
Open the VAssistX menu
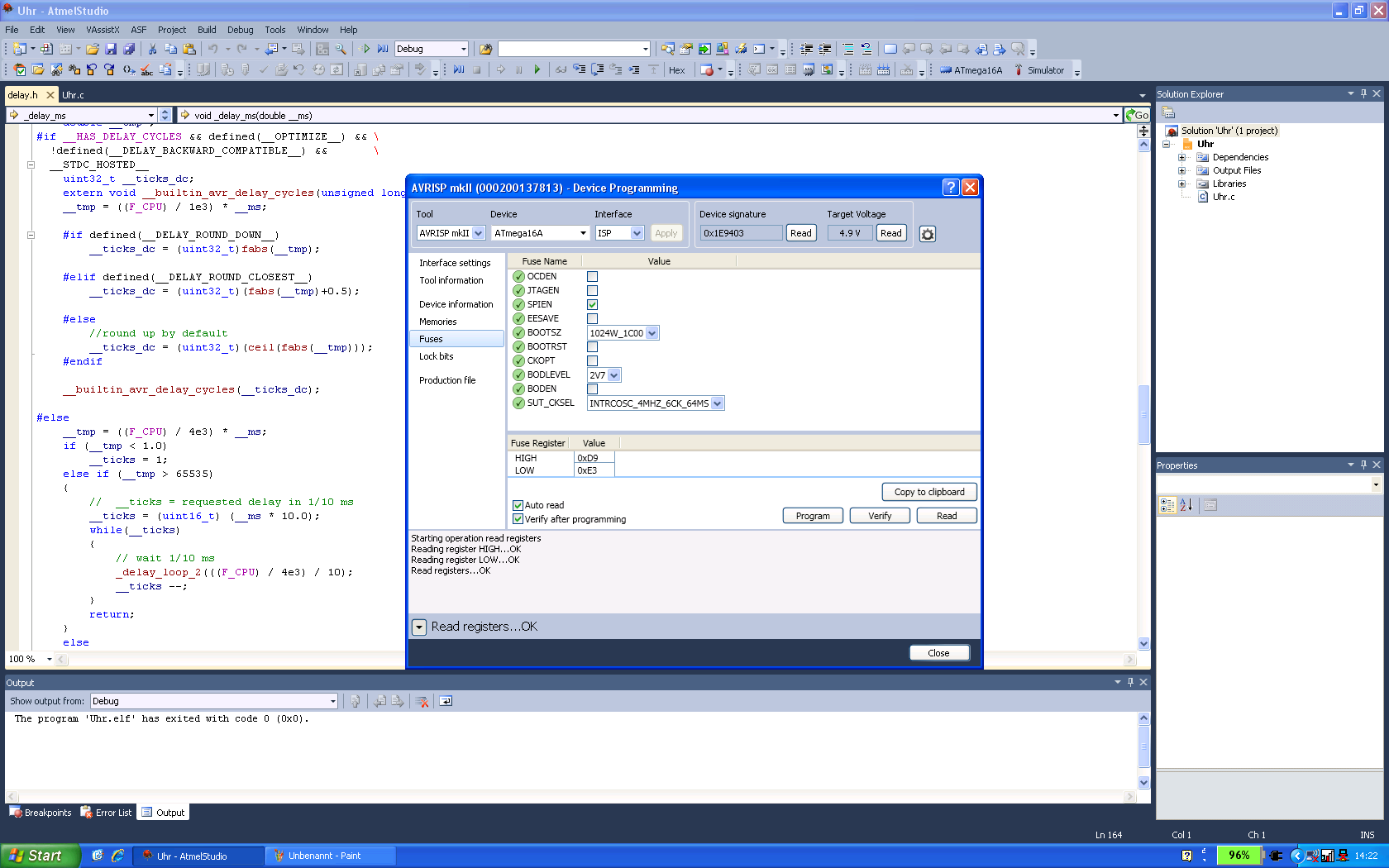[x=103, y=30]
